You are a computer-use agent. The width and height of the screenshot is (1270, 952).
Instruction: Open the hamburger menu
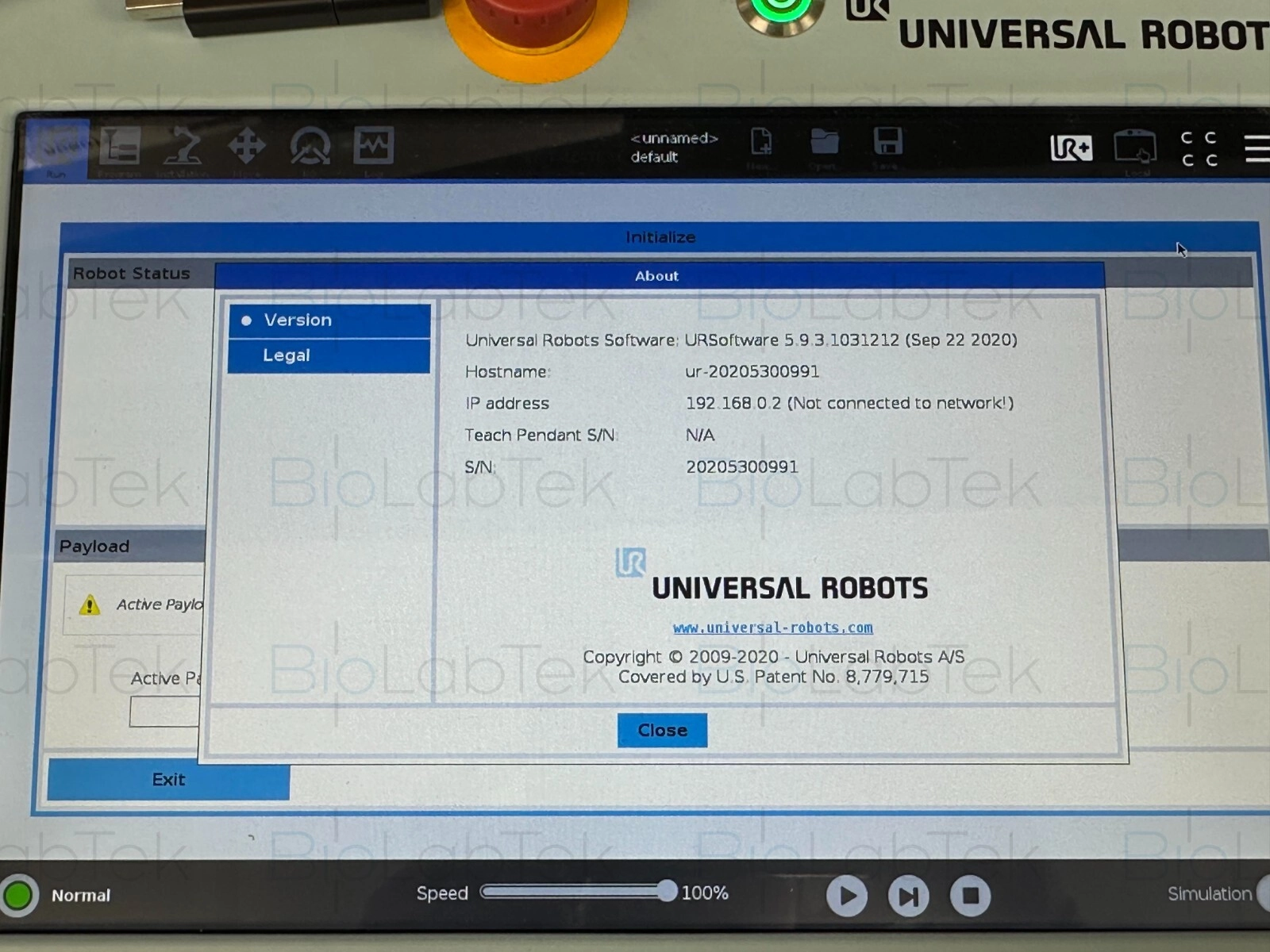coord(1257,148)
